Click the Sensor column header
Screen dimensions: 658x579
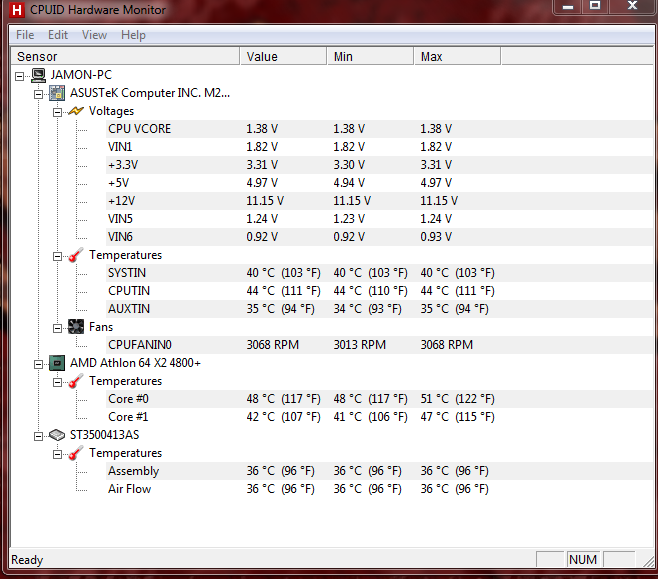point(125,56)
